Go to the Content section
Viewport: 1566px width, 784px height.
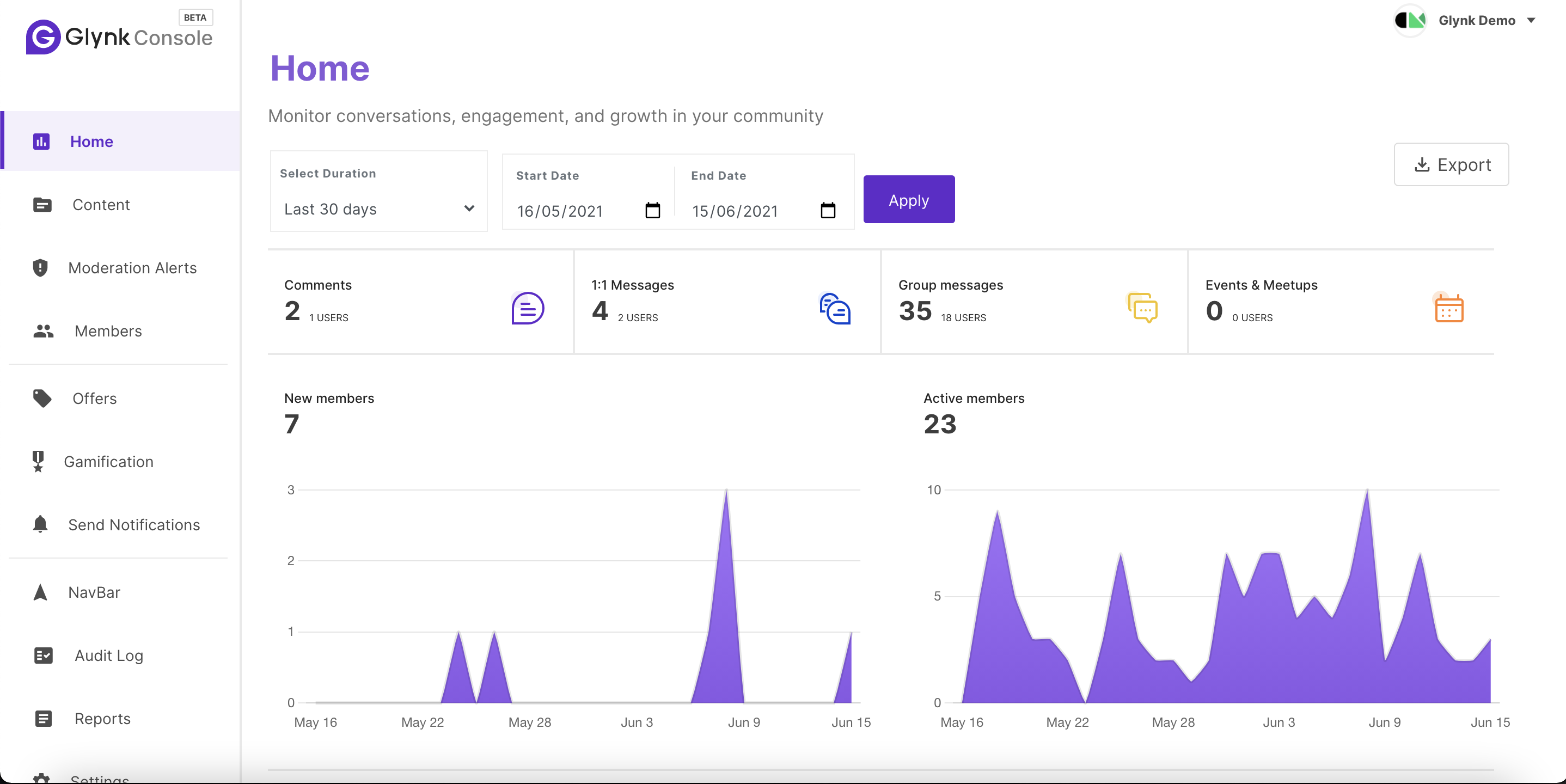pos(101,205)
